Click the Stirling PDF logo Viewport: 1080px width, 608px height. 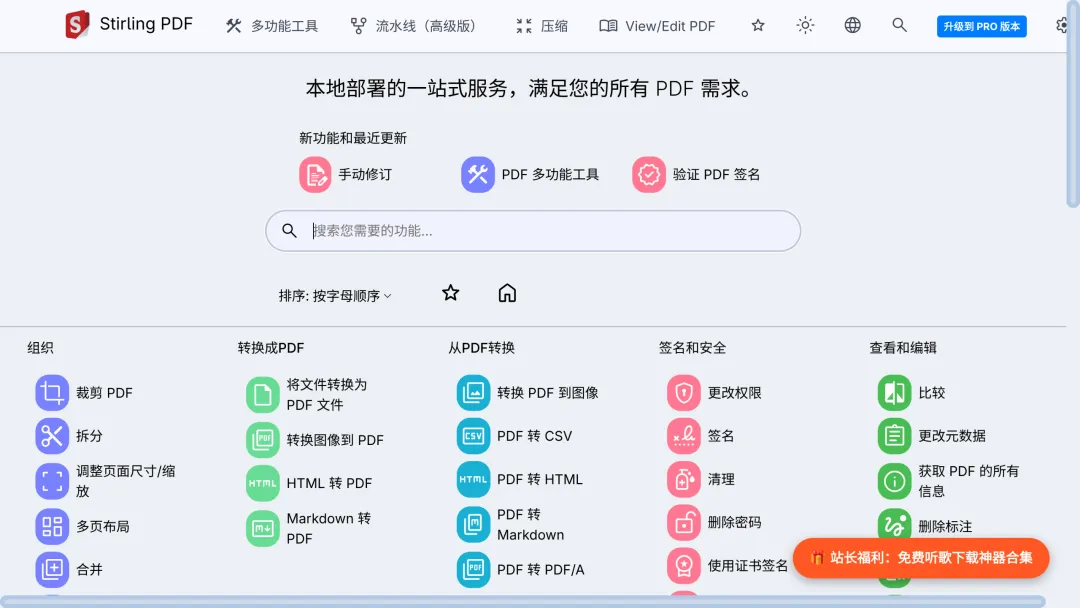coord(77,25)
